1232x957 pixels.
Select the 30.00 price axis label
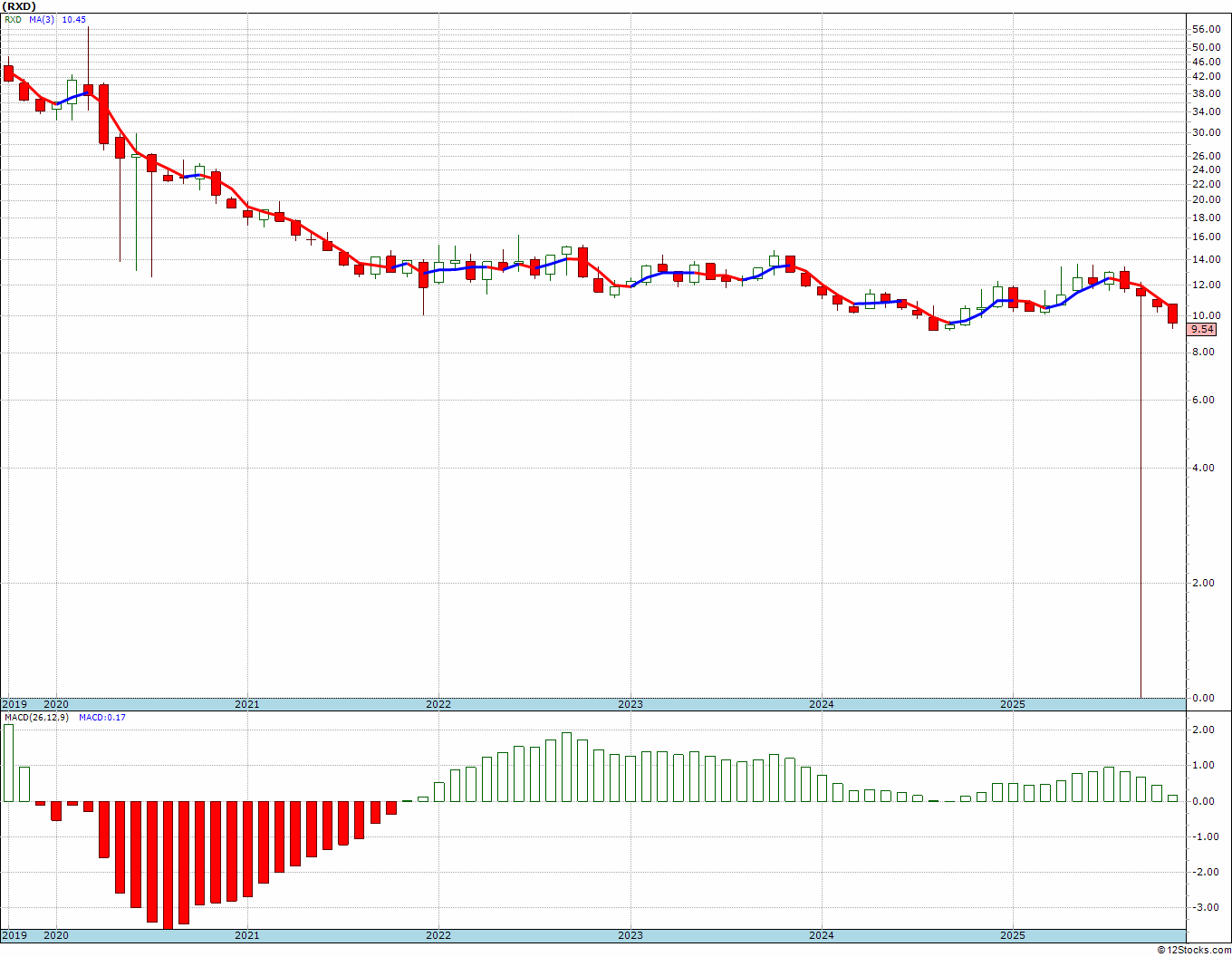(1205, 132)
